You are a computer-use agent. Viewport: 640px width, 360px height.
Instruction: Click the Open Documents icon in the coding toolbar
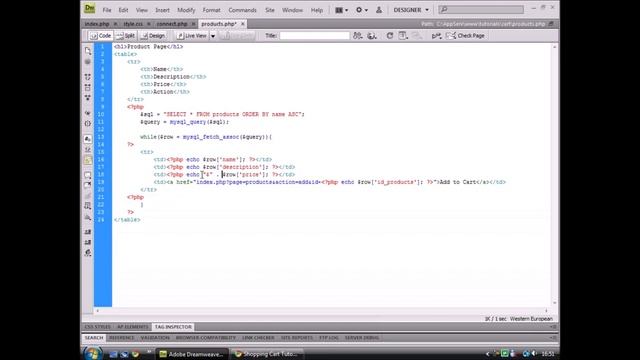tap(88, 51)
